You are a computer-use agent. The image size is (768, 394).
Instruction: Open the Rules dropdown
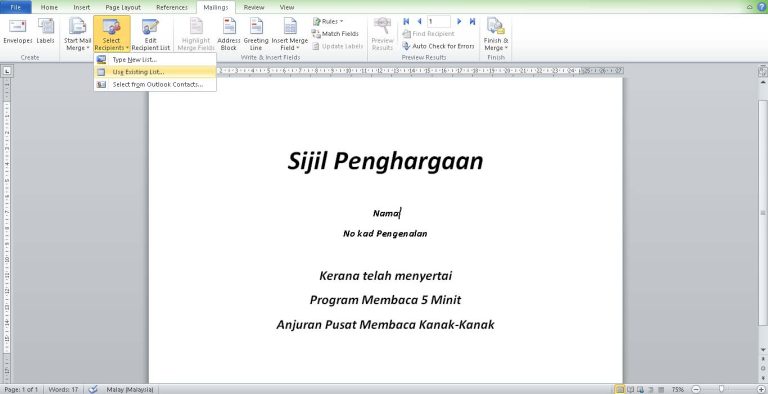[328, 22]
